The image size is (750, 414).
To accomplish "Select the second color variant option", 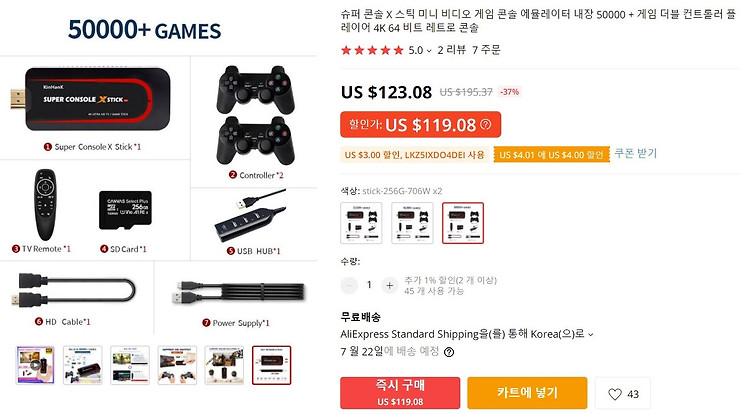I will point(412,223).
